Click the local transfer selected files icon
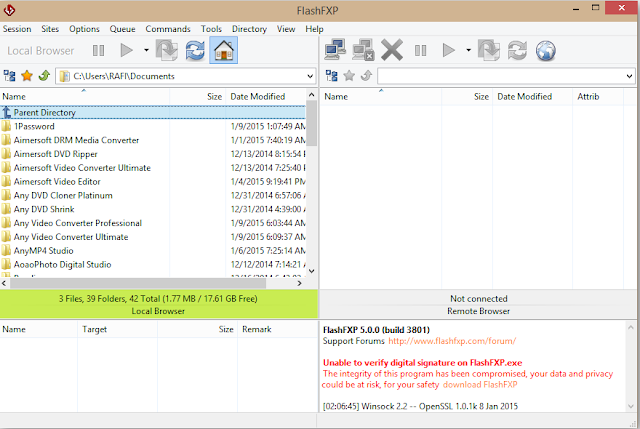 coord(167,51)
